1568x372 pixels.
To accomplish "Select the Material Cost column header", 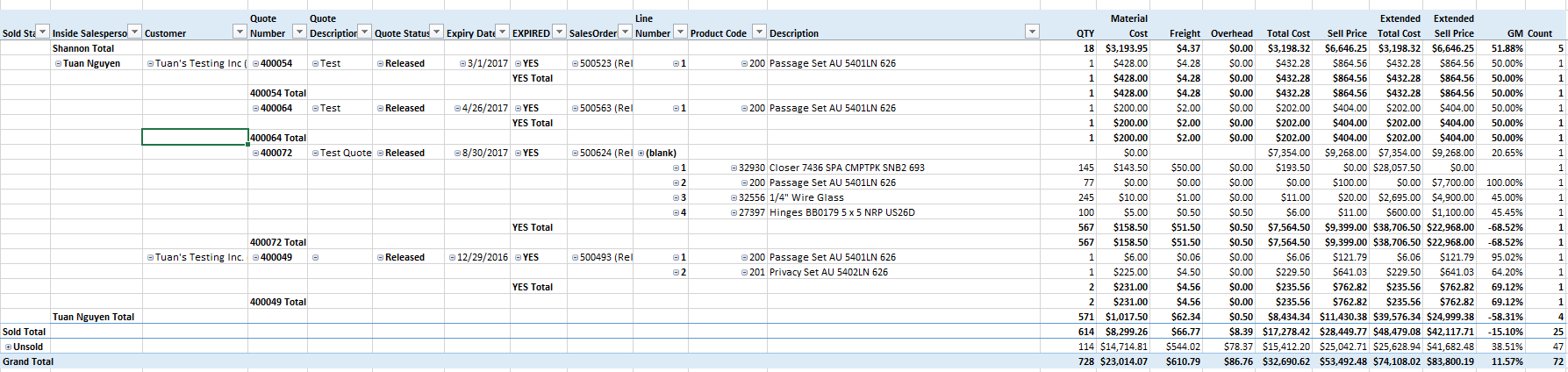I will [1128, 25].
